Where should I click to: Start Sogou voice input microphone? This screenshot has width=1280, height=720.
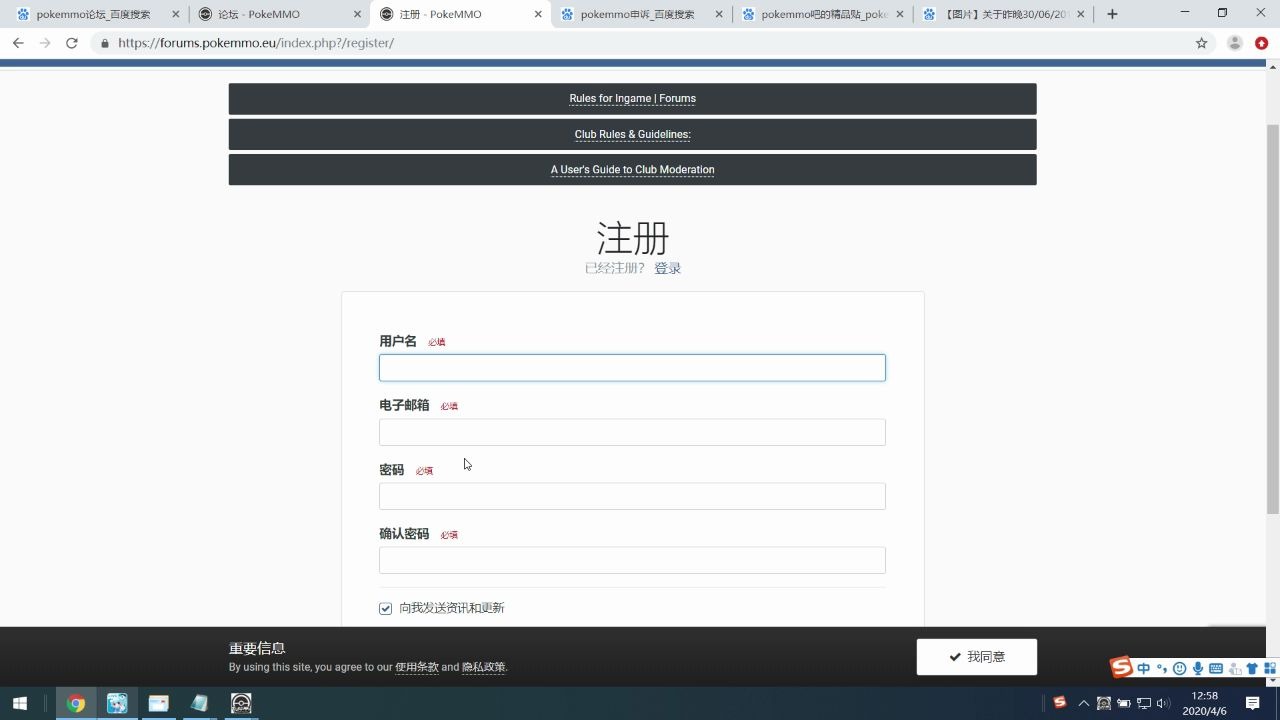coord(1198,668)
